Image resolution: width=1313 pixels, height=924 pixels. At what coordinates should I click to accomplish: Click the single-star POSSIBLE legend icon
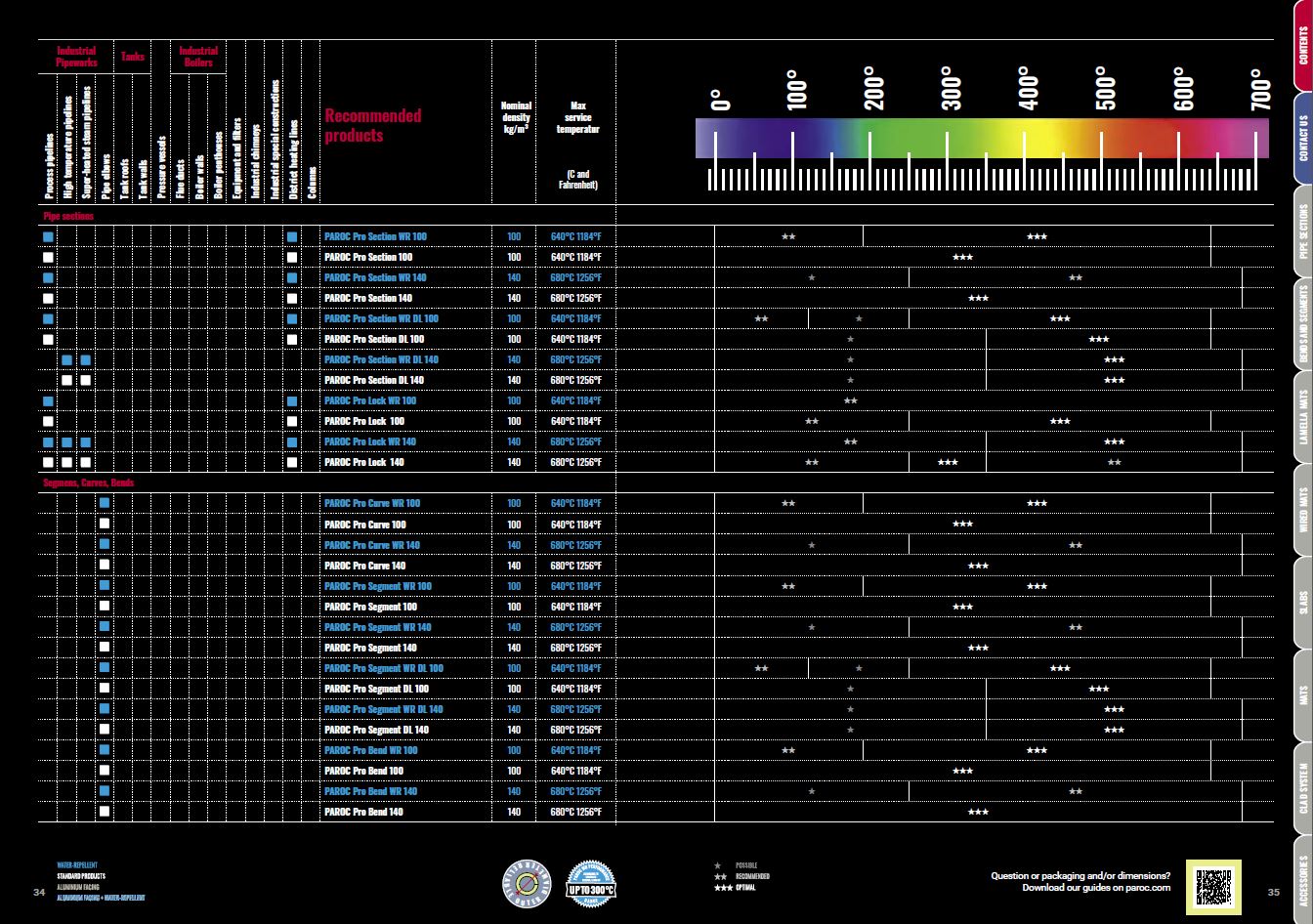(x=718, y=865)
